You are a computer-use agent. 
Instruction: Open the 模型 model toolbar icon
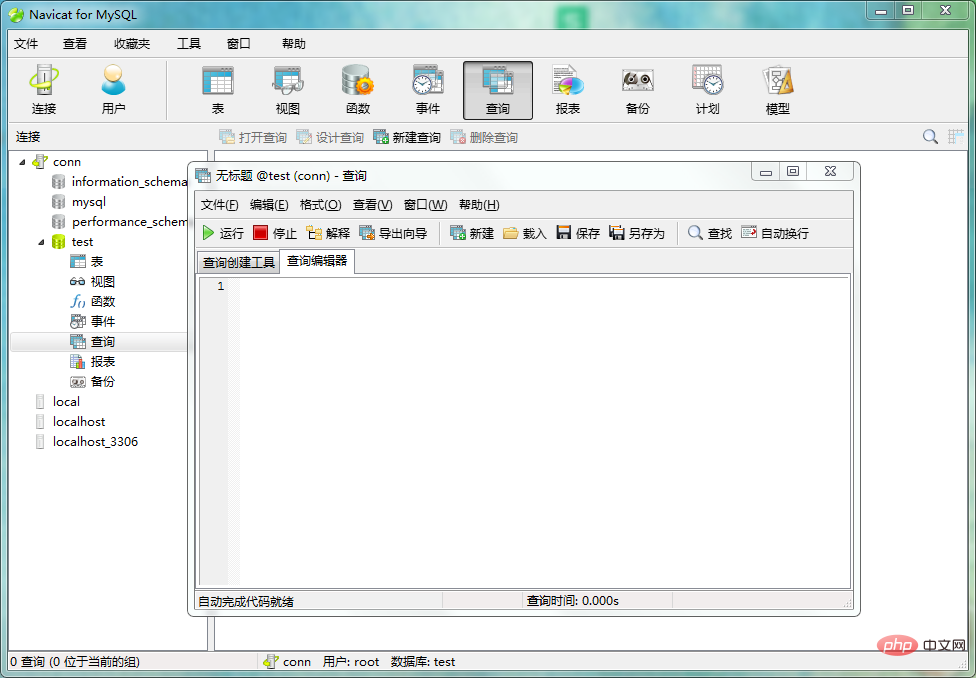(777, 90)
